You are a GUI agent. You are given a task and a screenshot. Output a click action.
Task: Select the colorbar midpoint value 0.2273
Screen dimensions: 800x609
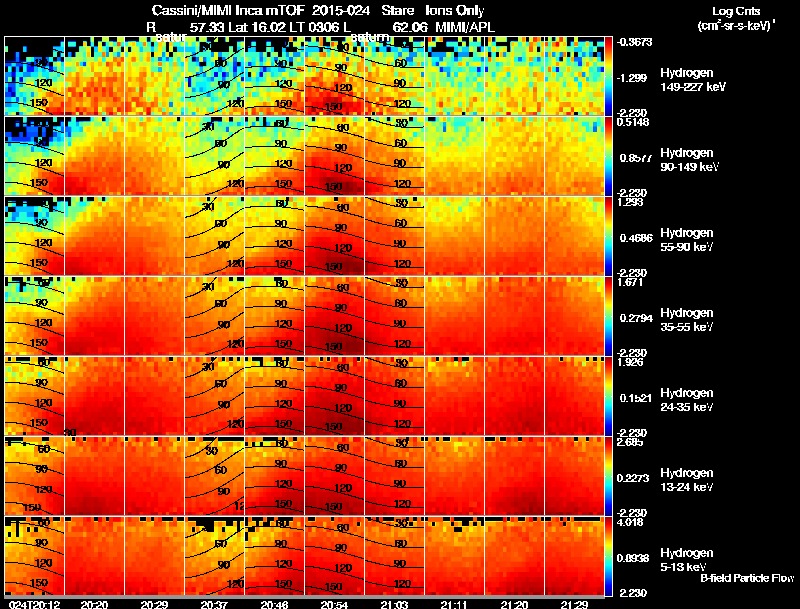click(x=633, y=478)
